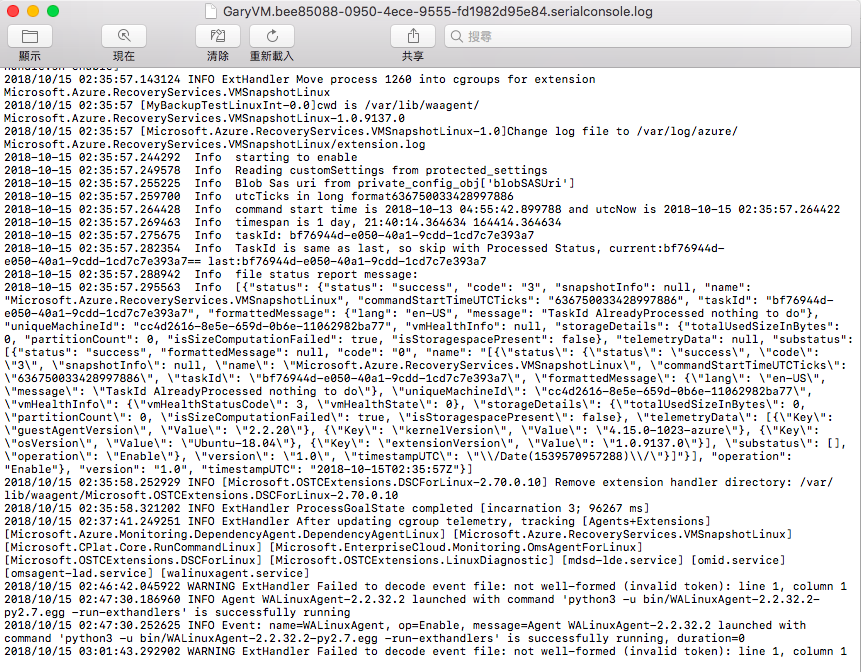Click '02:47:30.186960 INFO Agent WALinuxAgent' line

(412, 600)
